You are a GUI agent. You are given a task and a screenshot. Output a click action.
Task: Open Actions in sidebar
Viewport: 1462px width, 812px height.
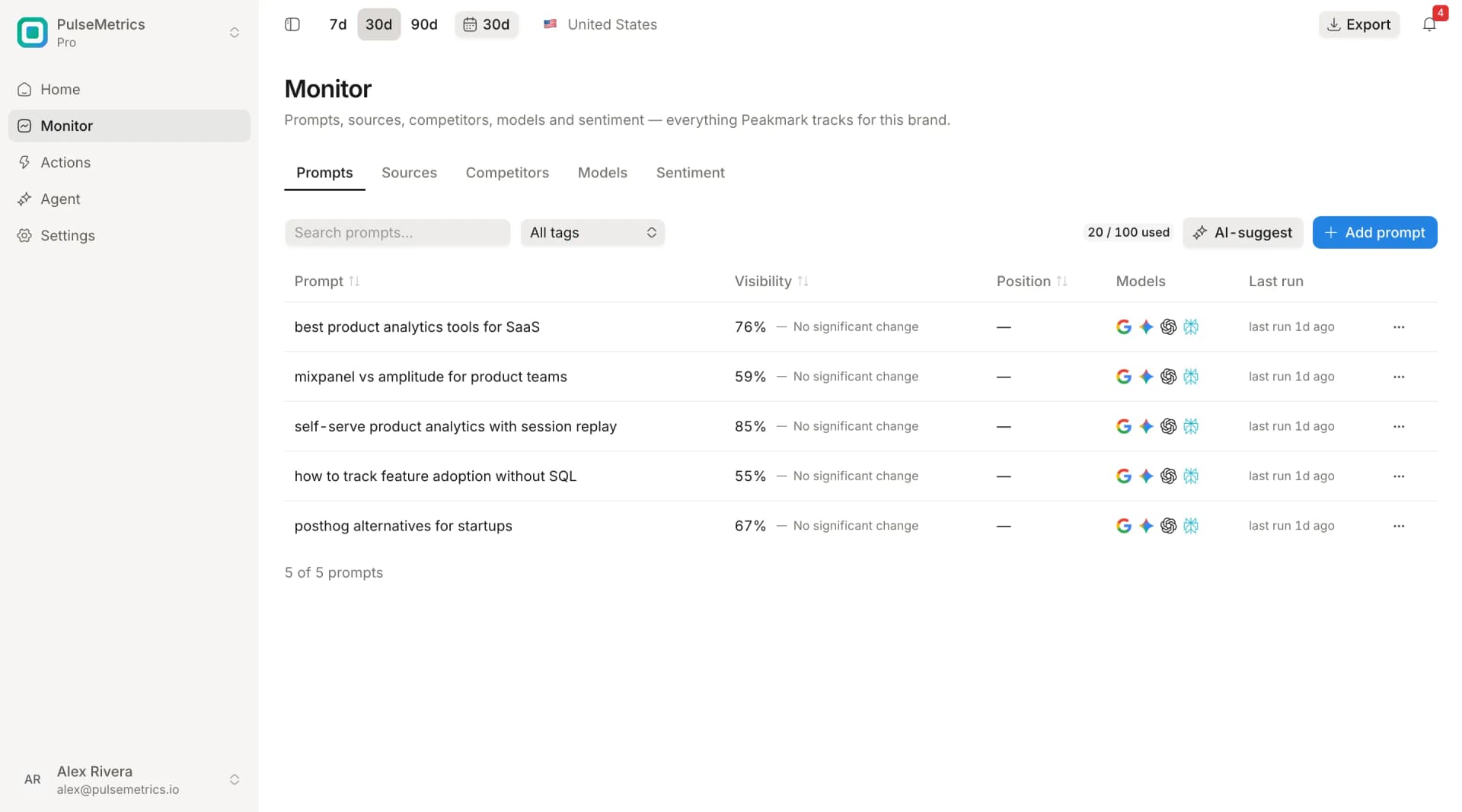point(129,162)
